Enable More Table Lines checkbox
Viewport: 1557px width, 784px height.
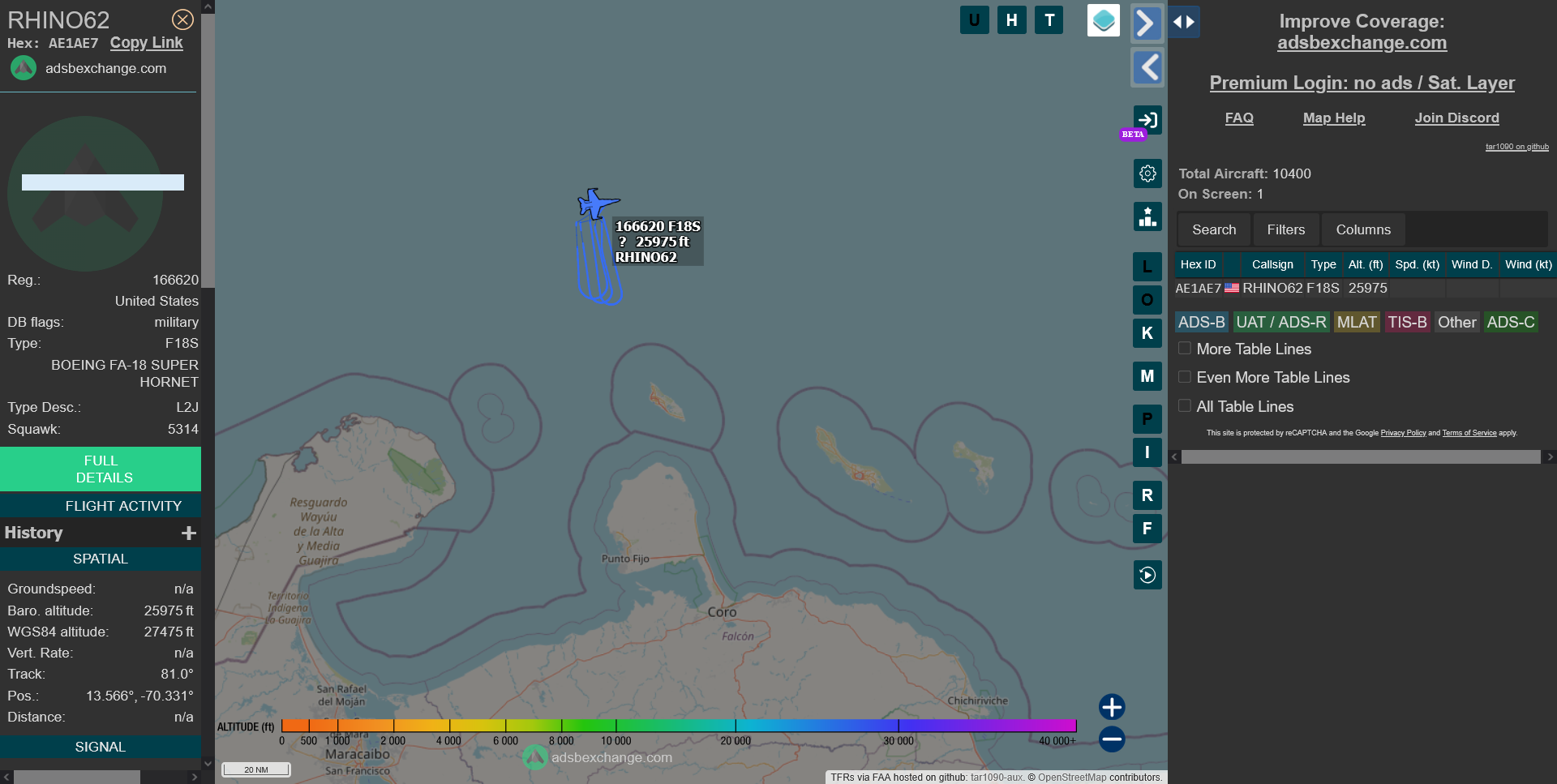click(1185, 349)
